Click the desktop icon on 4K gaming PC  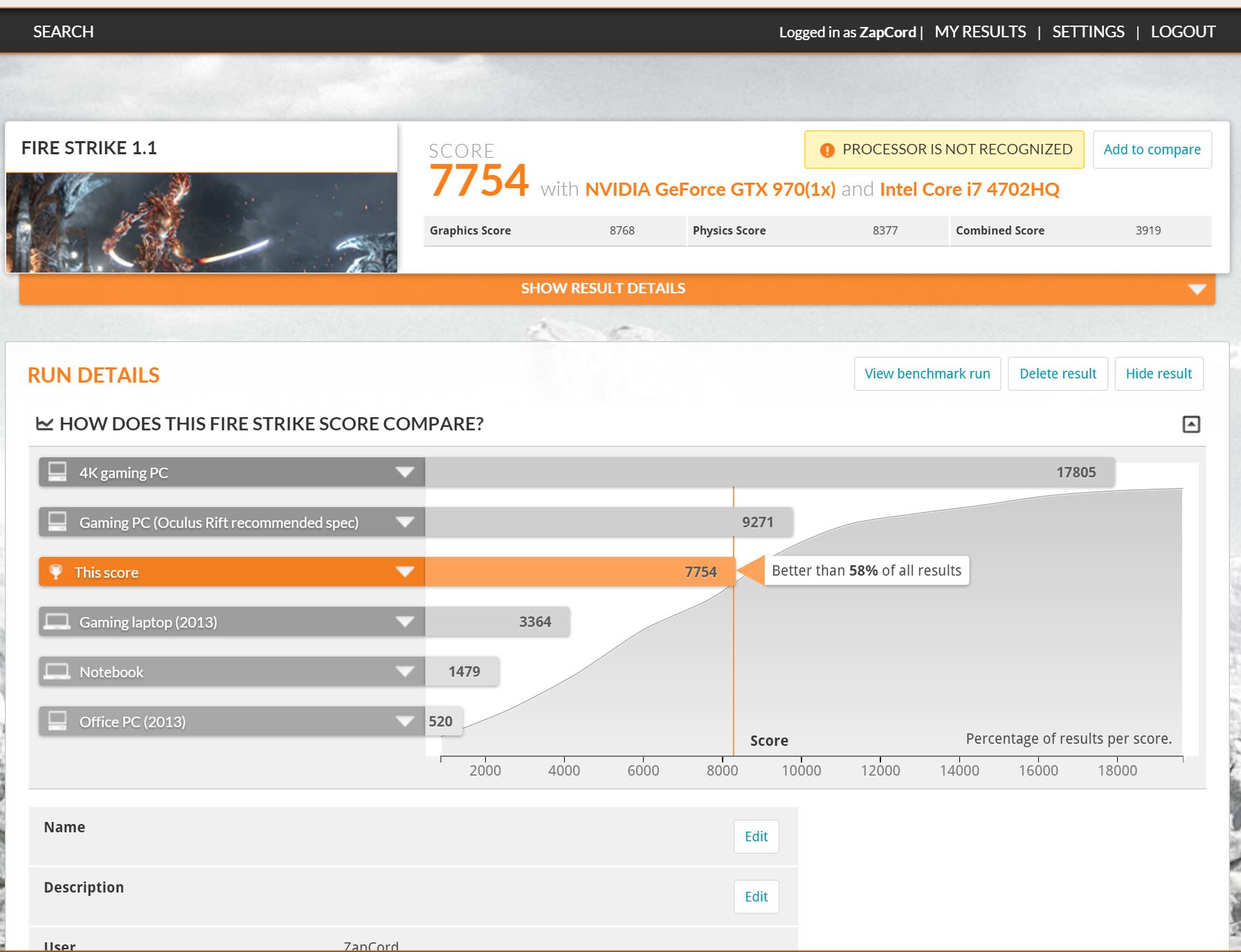[x=57, y=472]
